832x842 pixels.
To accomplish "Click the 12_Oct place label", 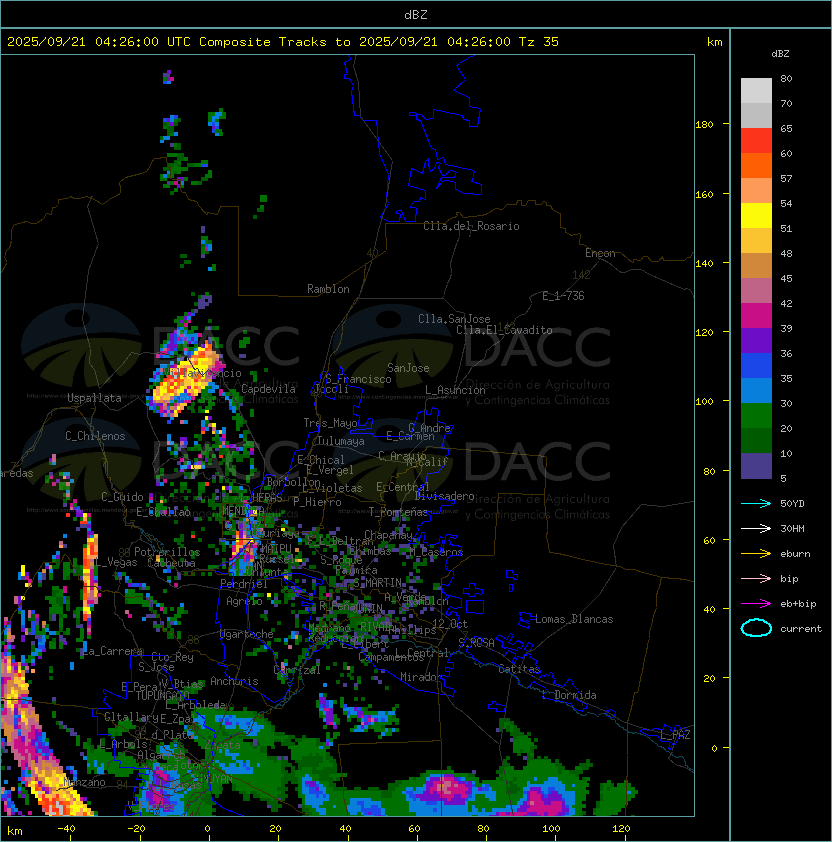I will point(450,624).
